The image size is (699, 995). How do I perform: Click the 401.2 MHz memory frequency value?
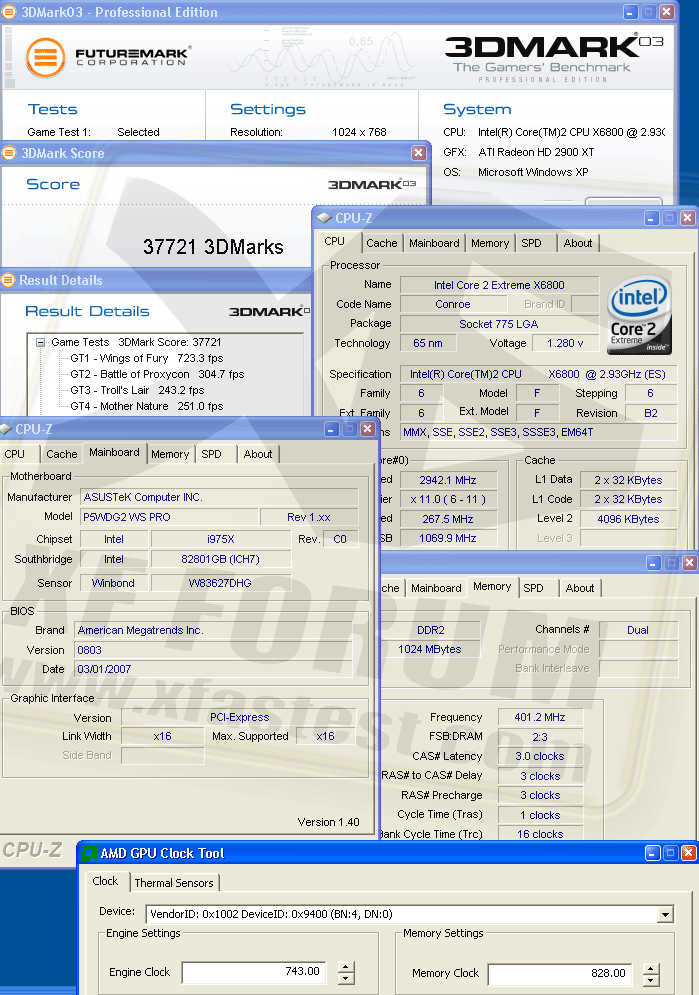[x=540, y=717]
